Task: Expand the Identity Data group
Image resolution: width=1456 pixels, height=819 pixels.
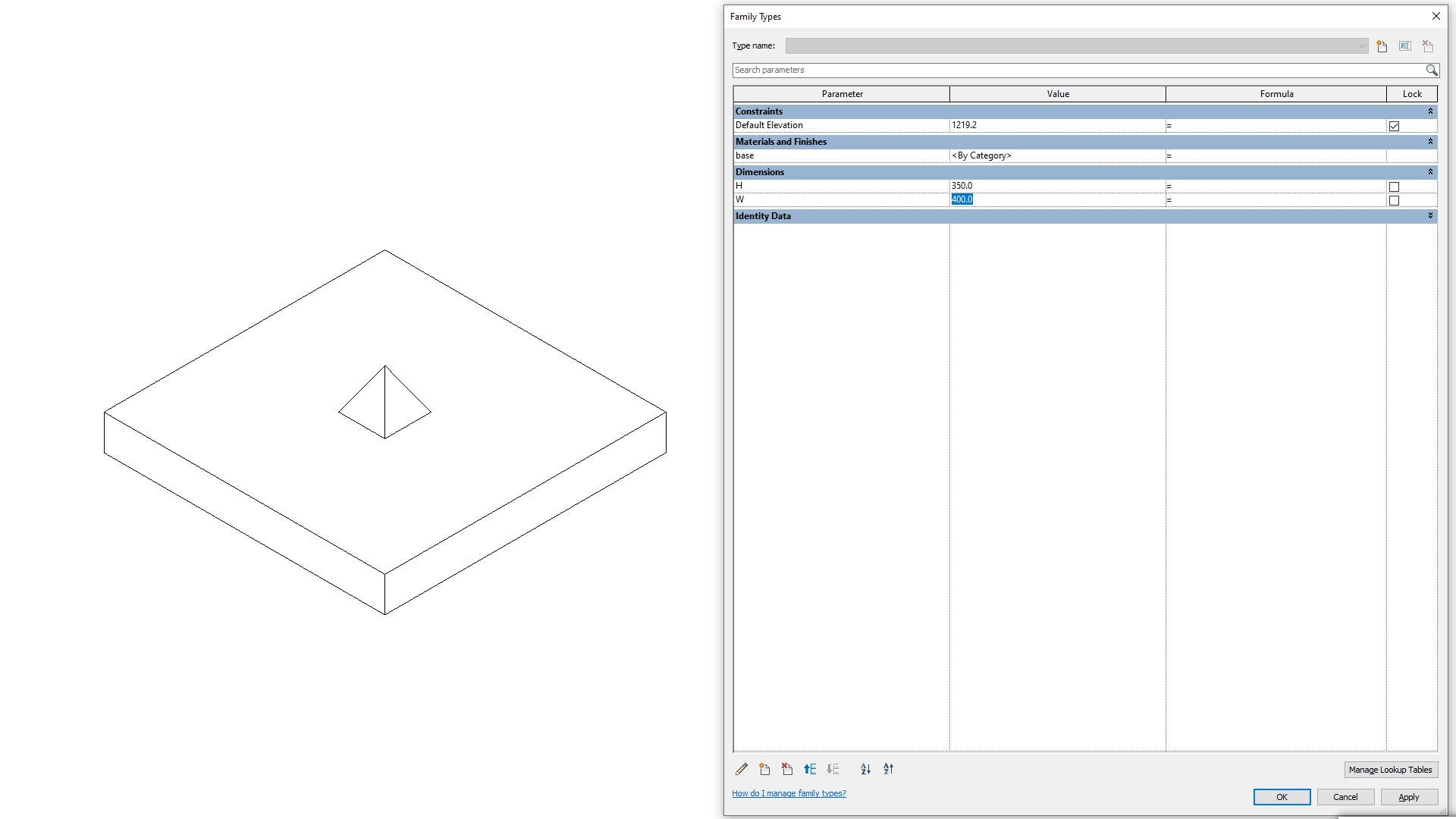Action: click(x=1430, y=216)
